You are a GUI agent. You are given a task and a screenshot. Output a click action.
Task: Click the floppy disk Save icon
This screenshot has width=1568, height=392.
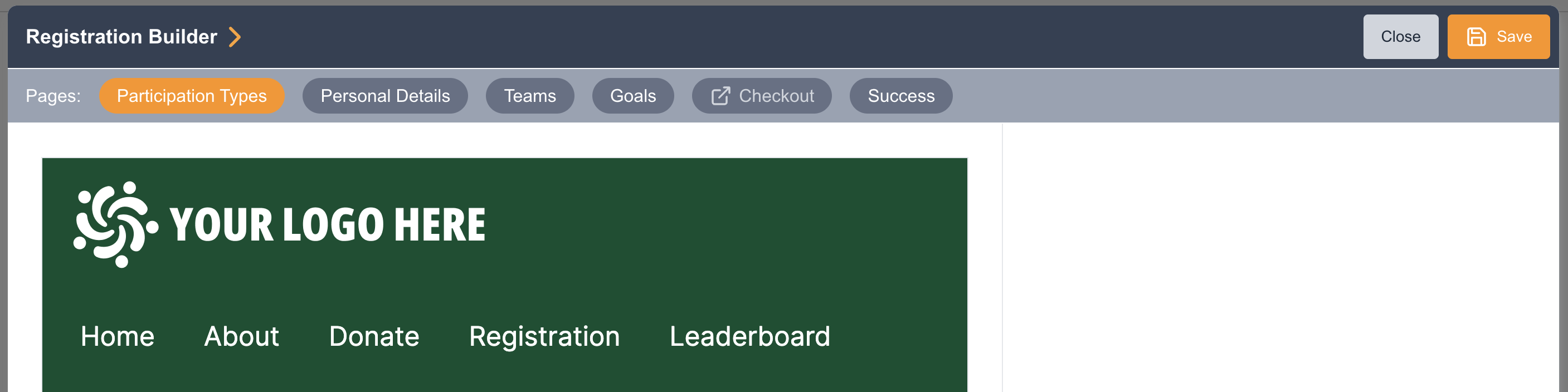click(1476, 37)
